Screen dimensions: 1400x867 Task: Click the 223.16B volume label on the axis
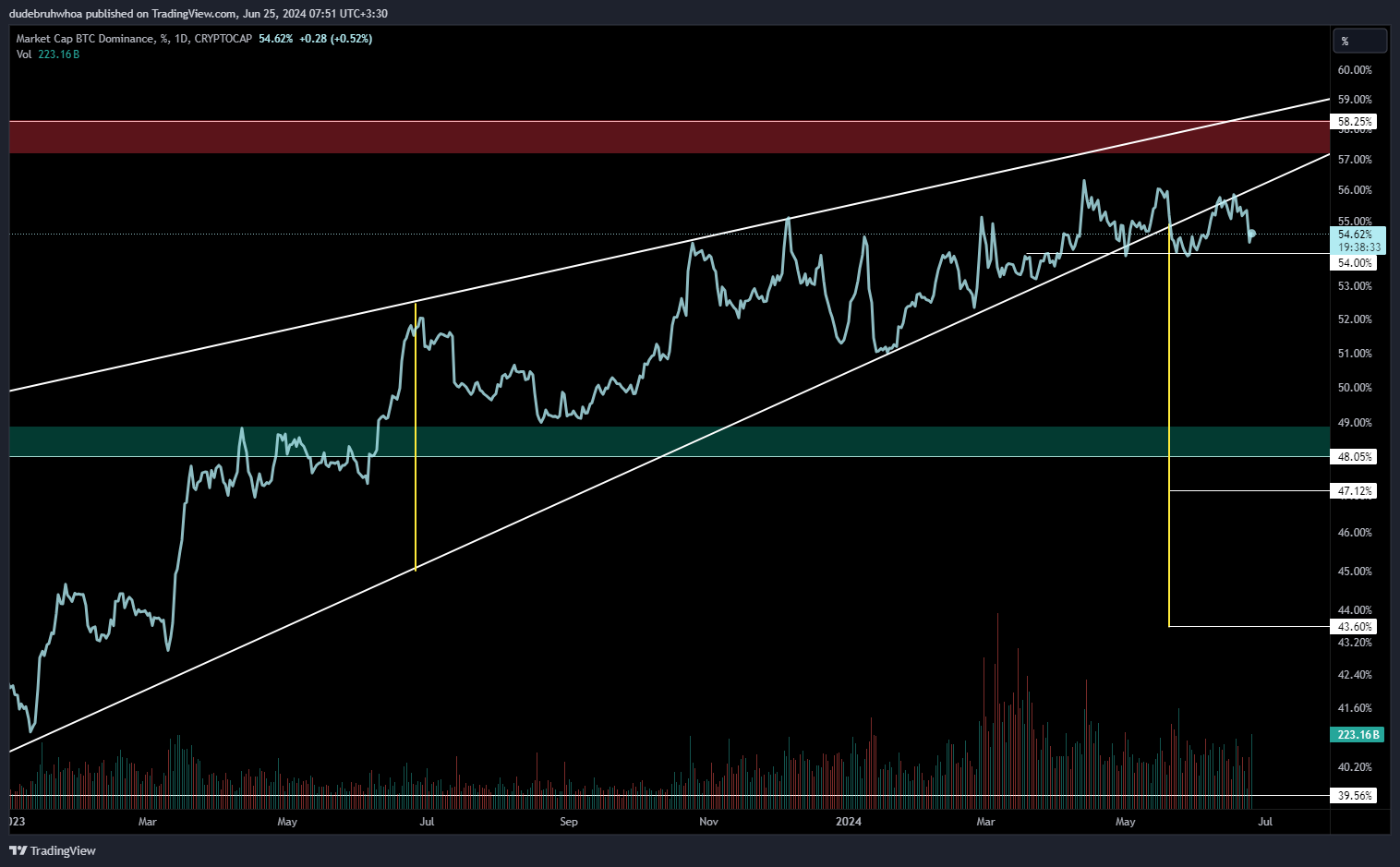(1358, 735)
